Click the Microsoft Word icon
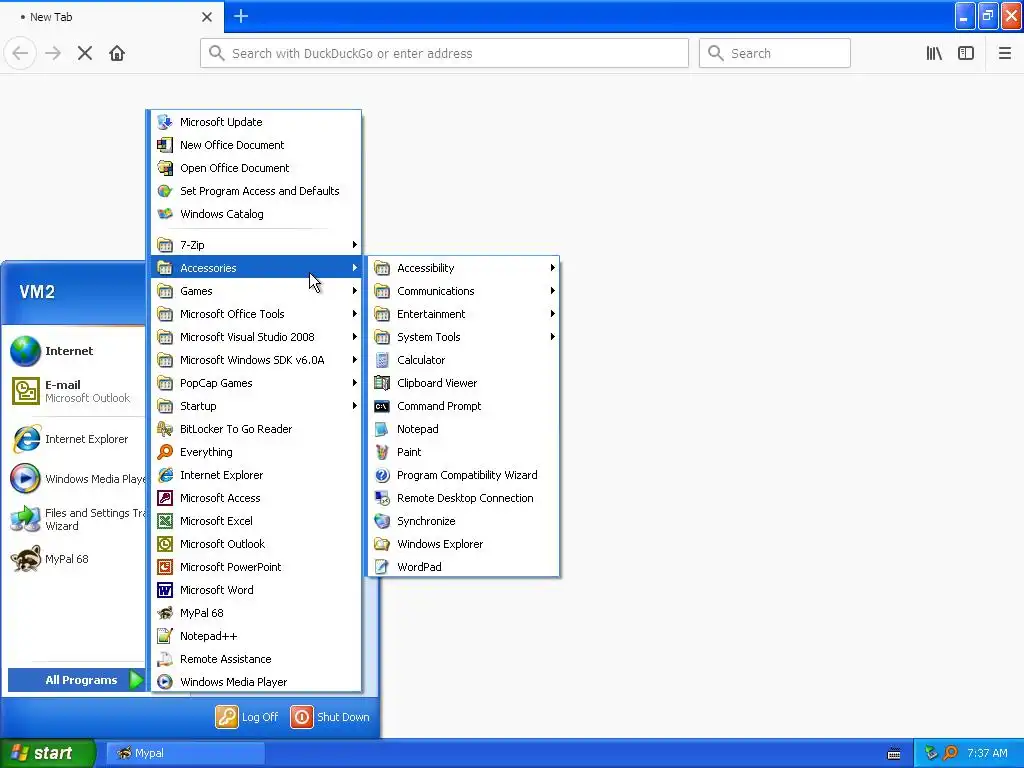This screenshot has height=768, width=1024. [x=165, y=590]
